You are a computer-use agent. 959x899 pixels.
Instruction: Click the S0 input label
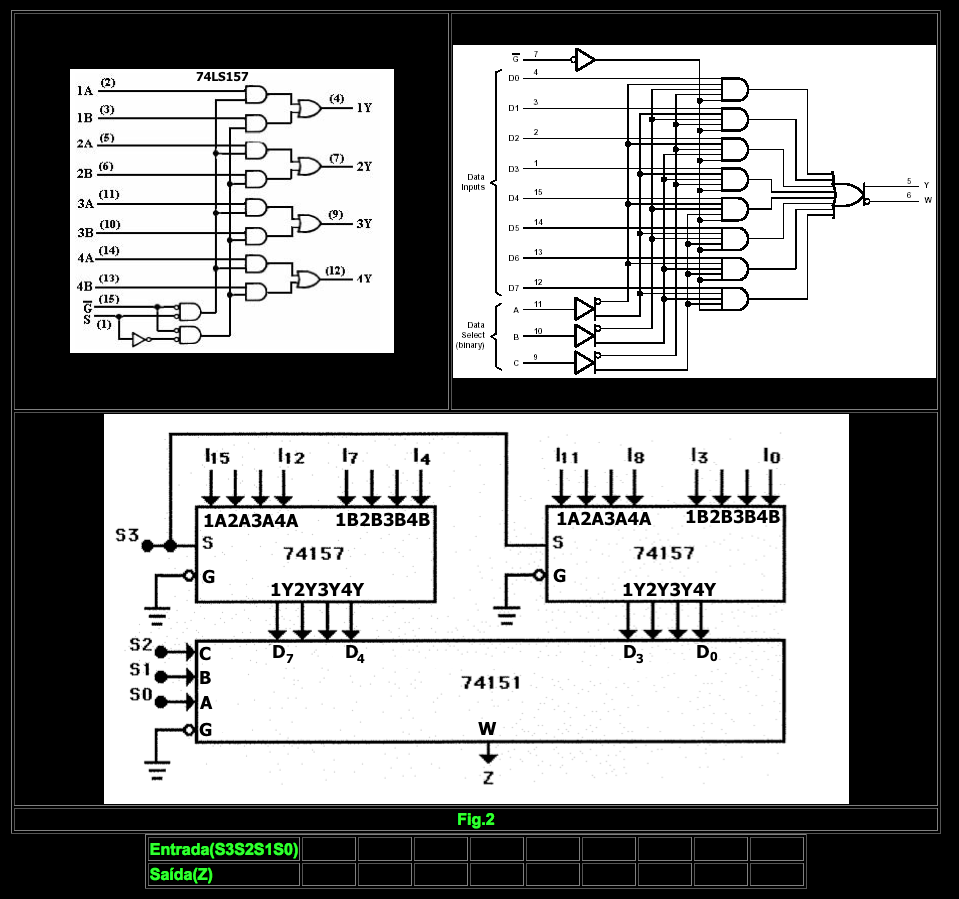pyautogui.click(x=141, y=695)
